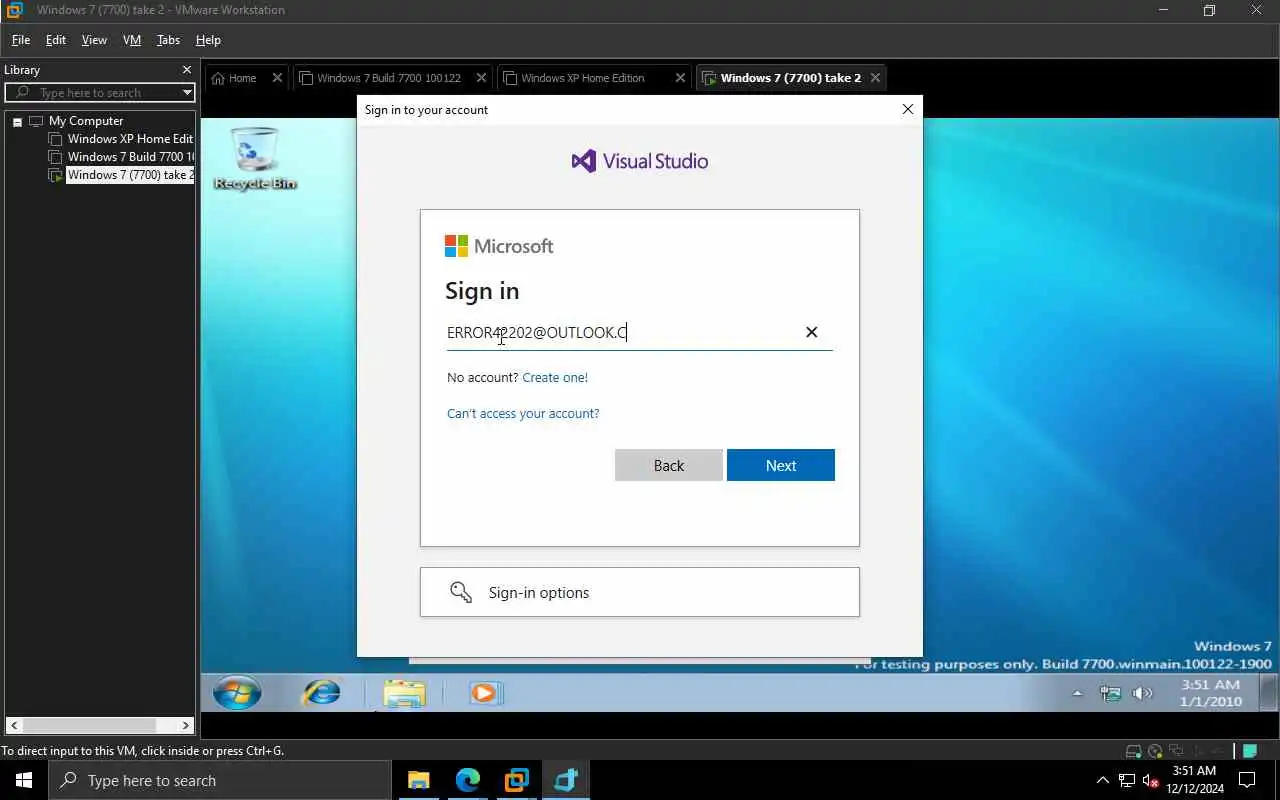This screenshot has height=800, width=1280.
Task: Switch to Windows 7 (7700) take 2 tab
Action: 790,78
